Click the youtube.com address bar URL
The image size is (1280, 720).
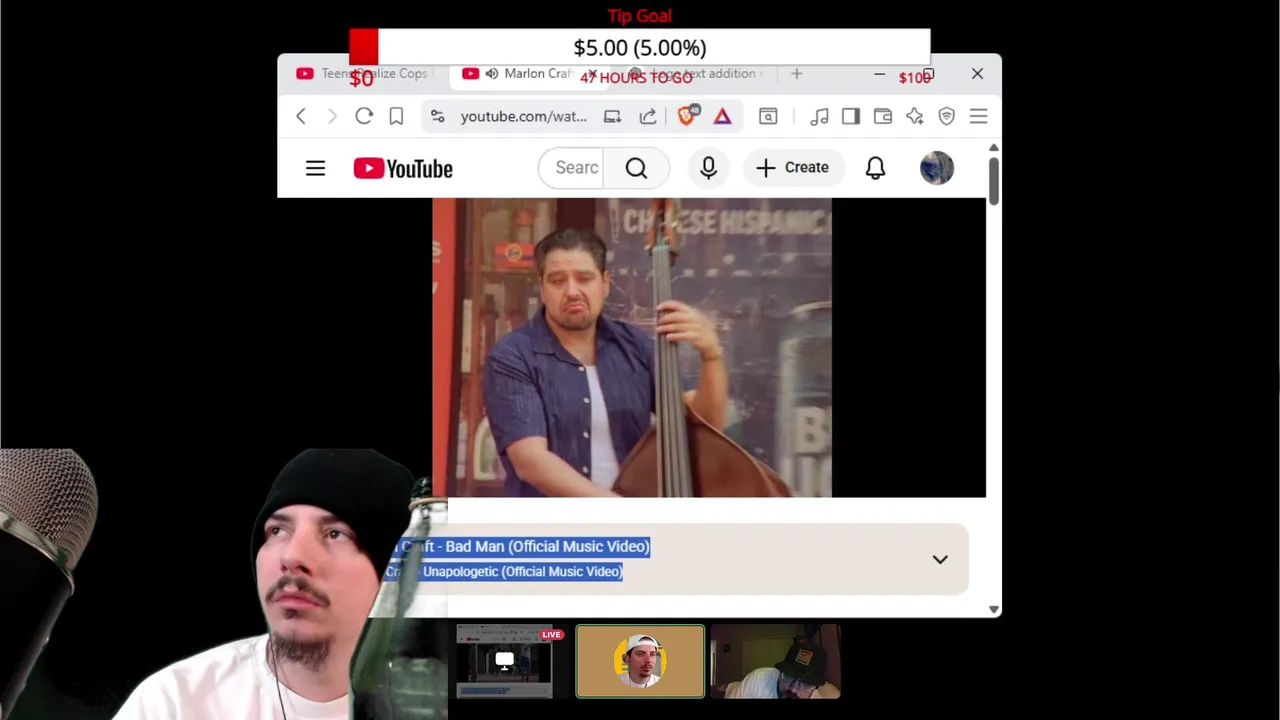(524, 117)
